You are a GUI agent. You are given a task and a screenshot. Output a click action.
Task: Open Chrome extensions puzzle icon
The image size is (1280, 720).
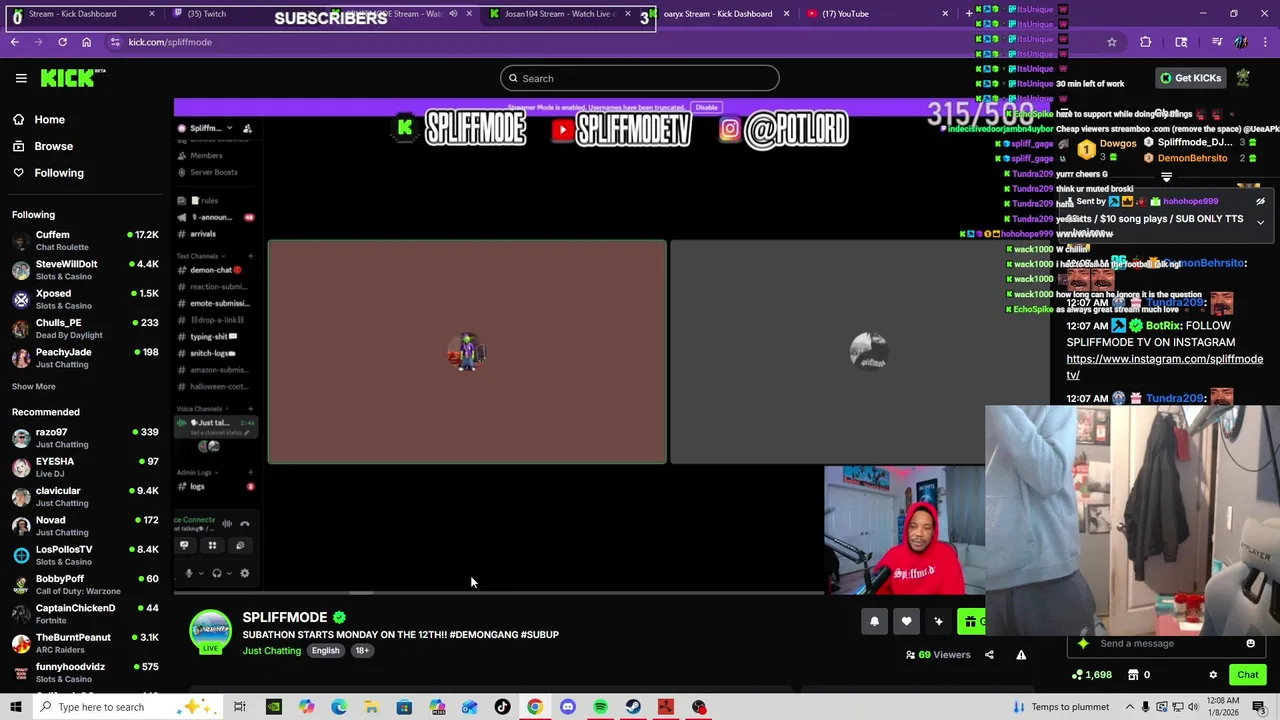click(1145, 42)
